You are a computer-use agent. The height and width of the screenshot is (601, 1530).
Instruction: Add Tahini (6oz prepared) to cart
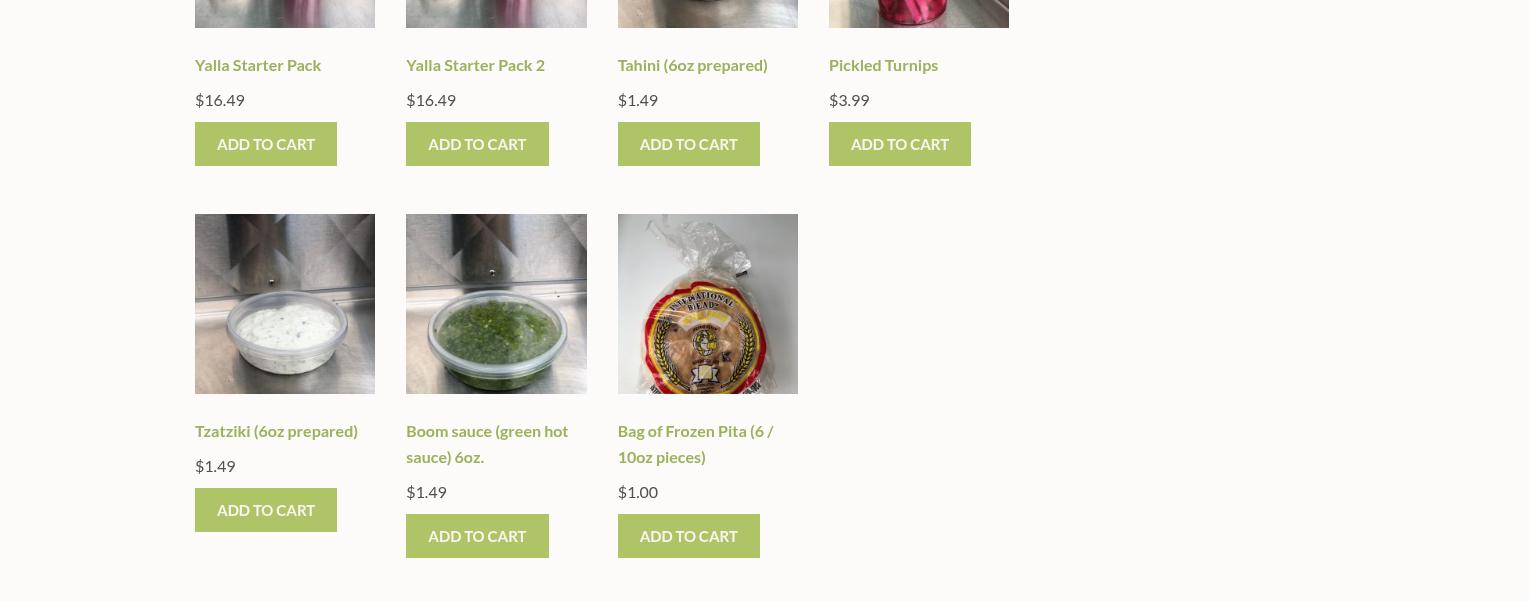pyautogui.click(x=689, y=144)
